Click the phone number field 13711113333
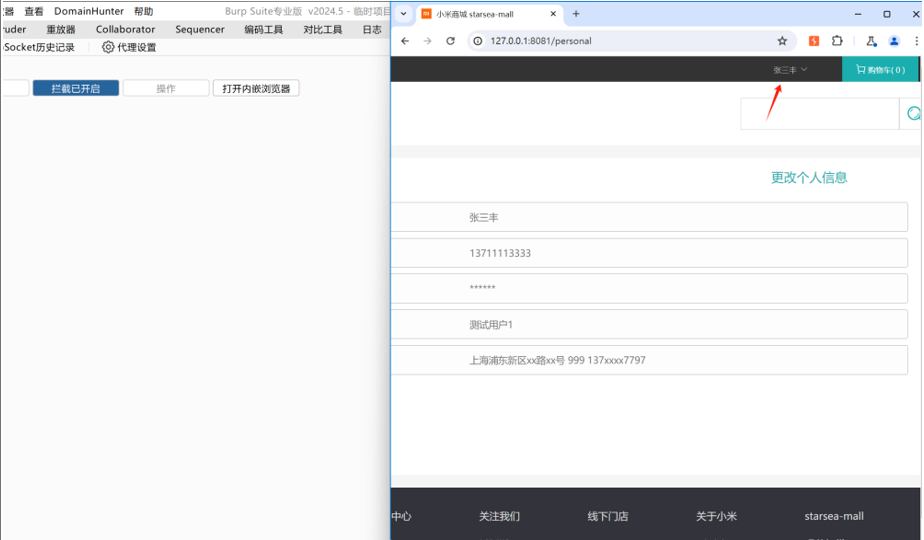Viewport: 924px width, 540px height. tap(648, 253)
